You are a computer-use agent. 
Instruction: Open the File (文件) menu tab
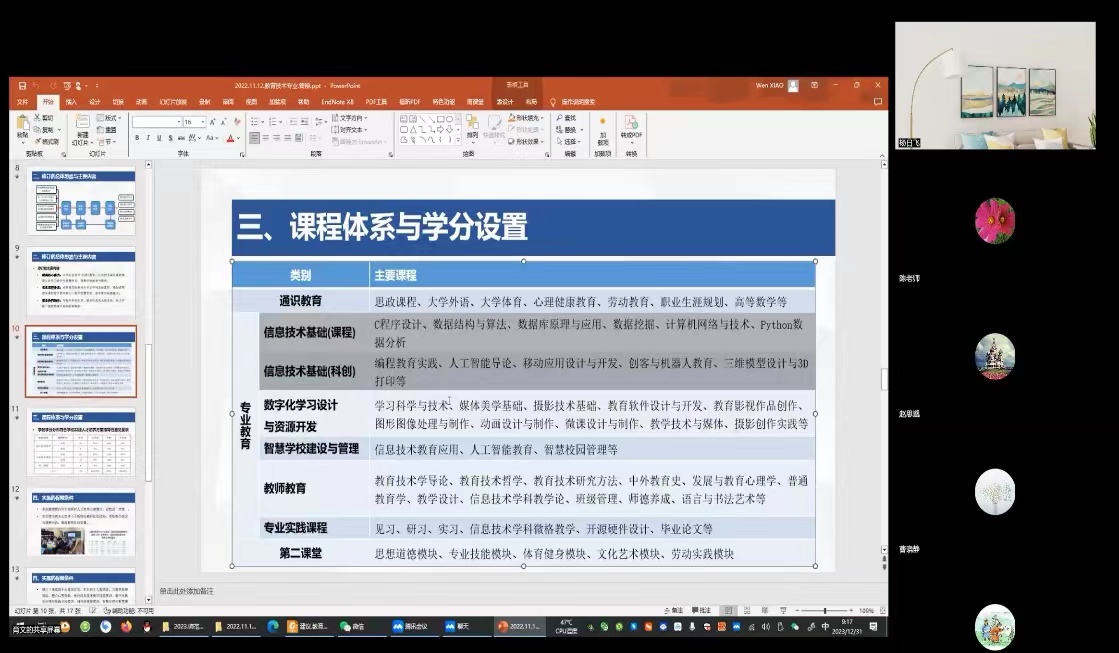(x=23, y=101)
